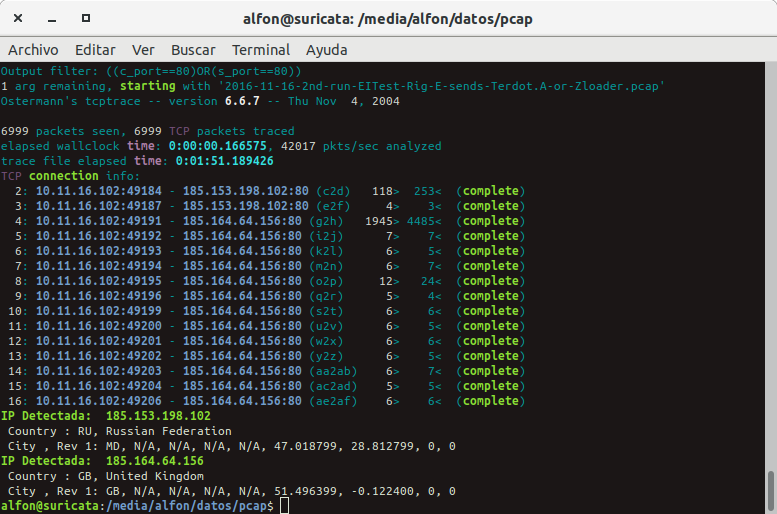Viewport: 777px width, 514px height.
Task: Open the Ver menu
Action: [x=143, y=50]
